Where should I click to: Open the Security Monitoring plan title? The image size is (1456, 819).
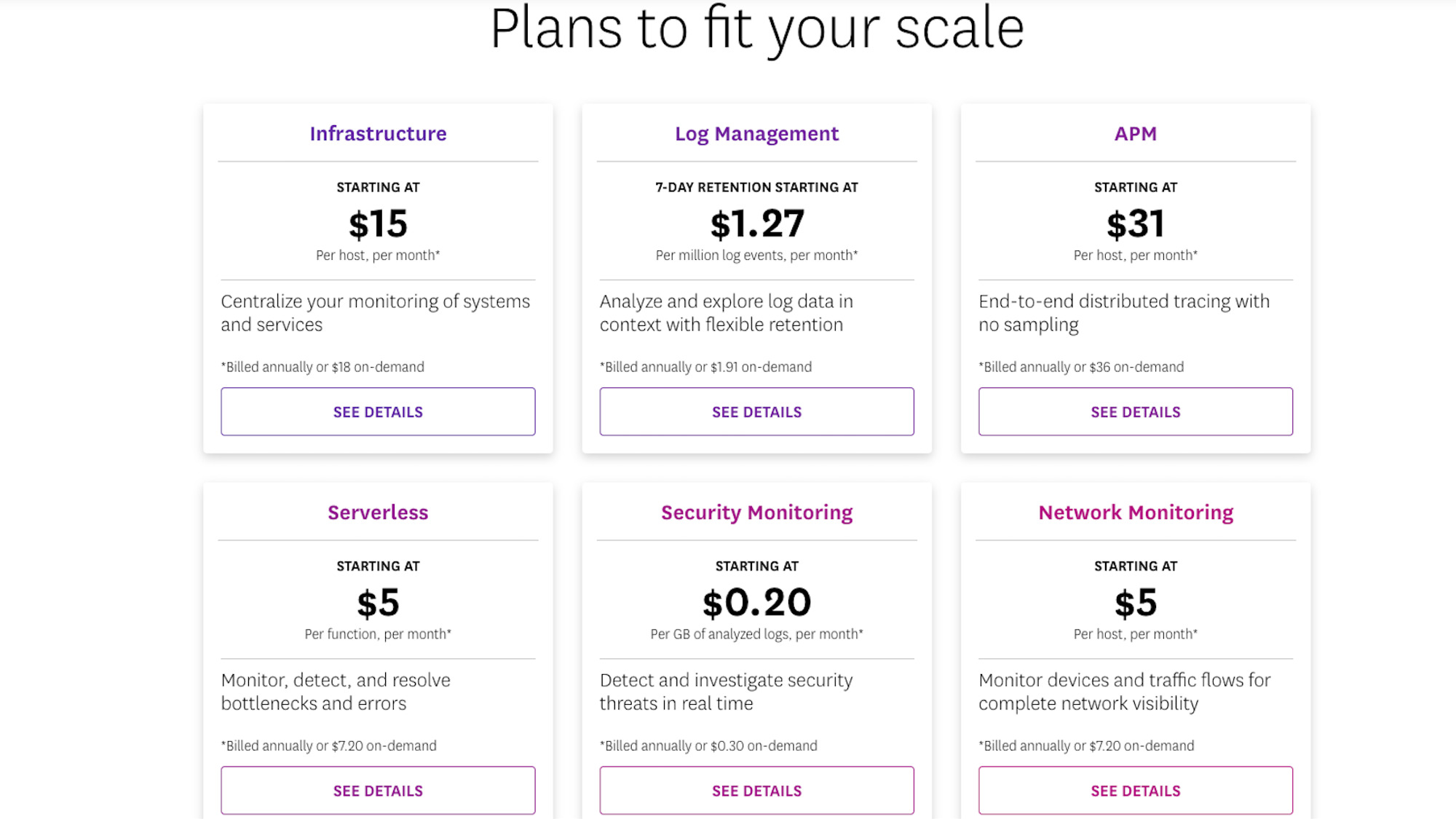(756, 513)
